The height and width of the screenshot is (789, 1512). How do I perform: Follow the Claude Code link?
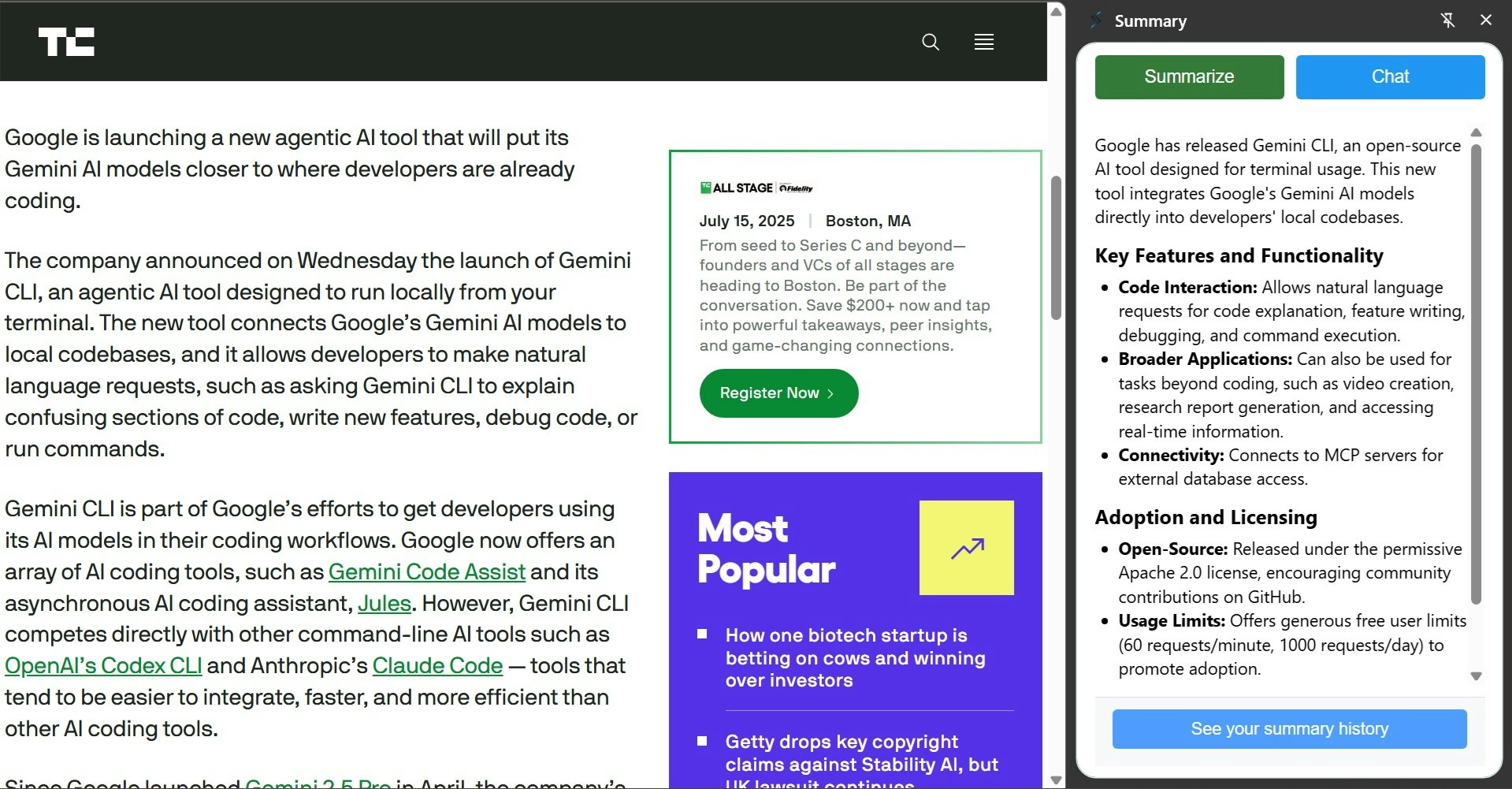coord(437,666)
